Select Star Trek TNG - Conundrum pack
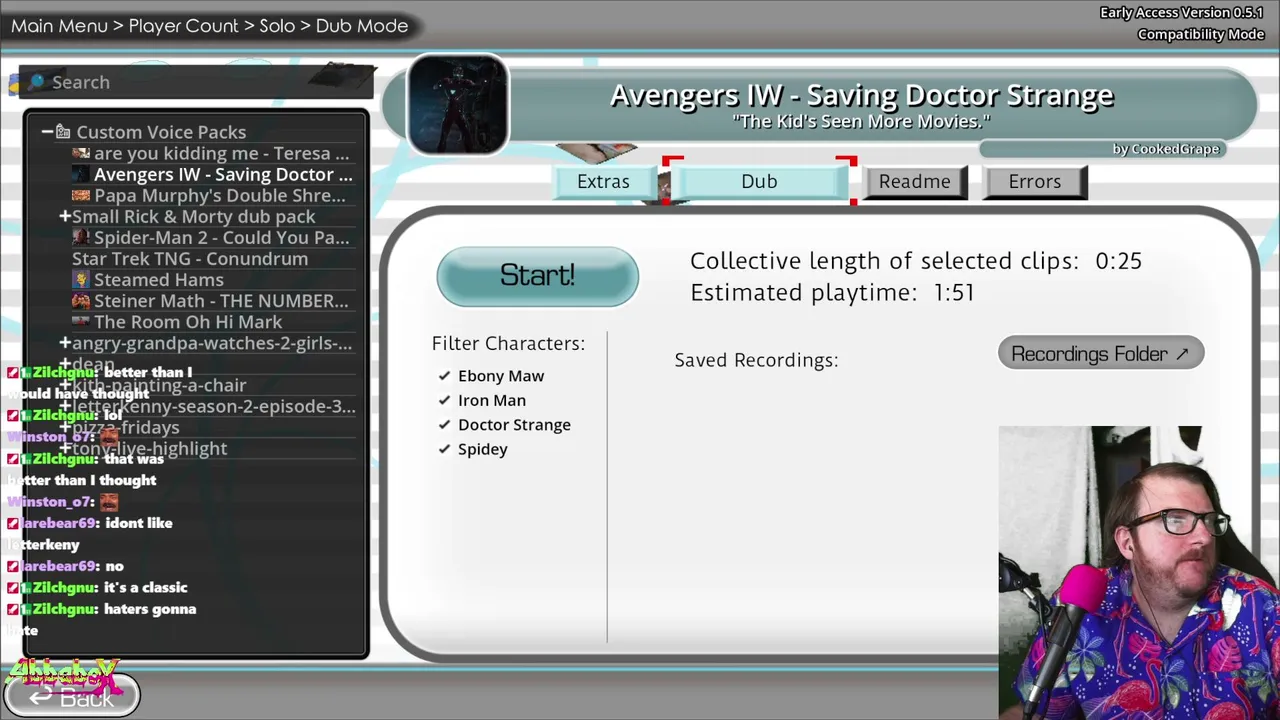This screenshot has width=1280, height=720. pyautogui.click(x=190, y=258)
